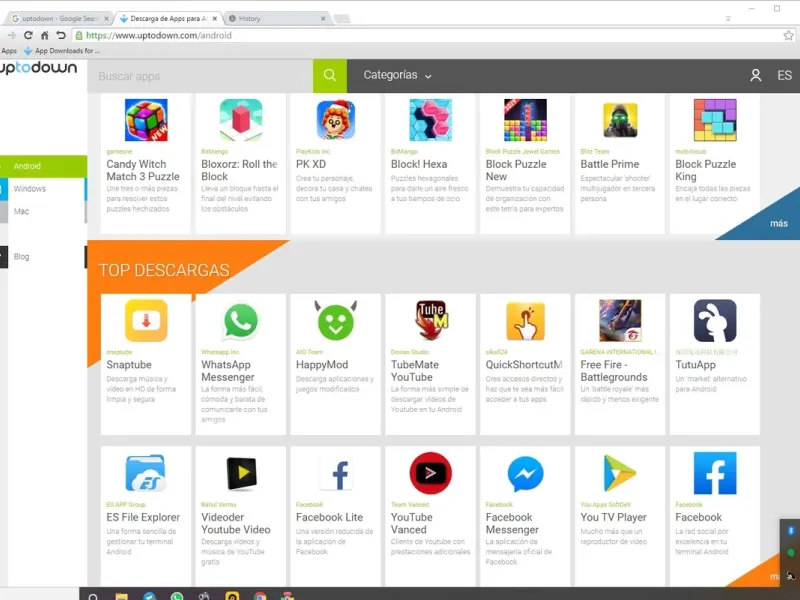
Task: Open the Bloxorz: Roll the Block icon
Action: pyautogui.click(x=241, y=120)
